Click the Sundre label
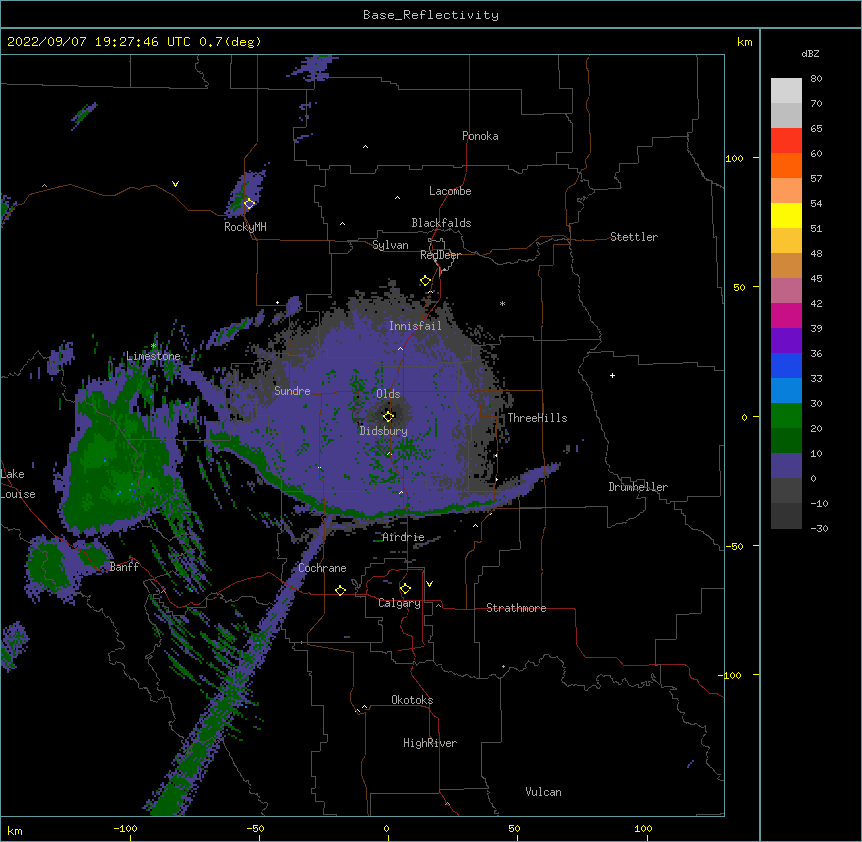 pyautogui.click(x=292, y=391)
